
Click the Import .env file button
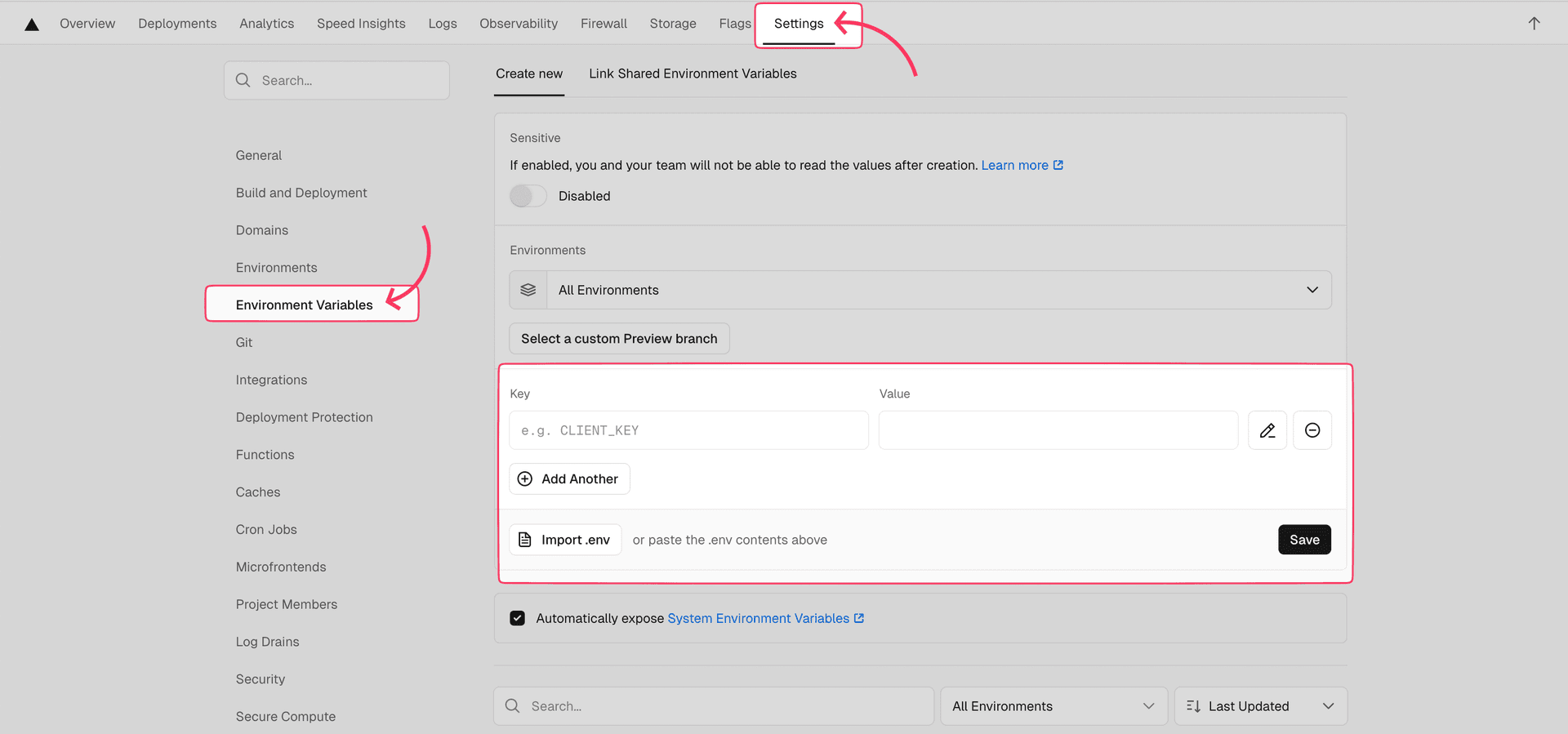pyautogui.click(x=565, y=540)
